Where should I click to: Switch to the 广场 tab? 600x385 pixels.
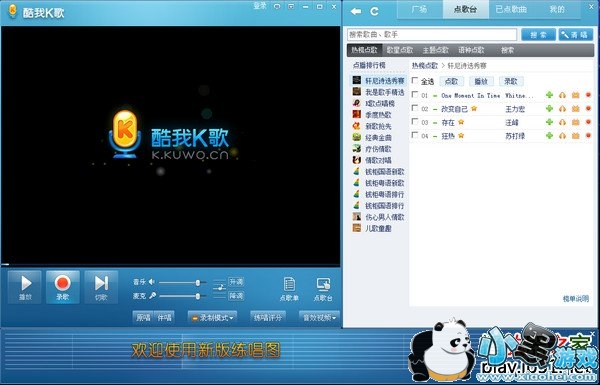pyautogui.click(x=419, y=9)
